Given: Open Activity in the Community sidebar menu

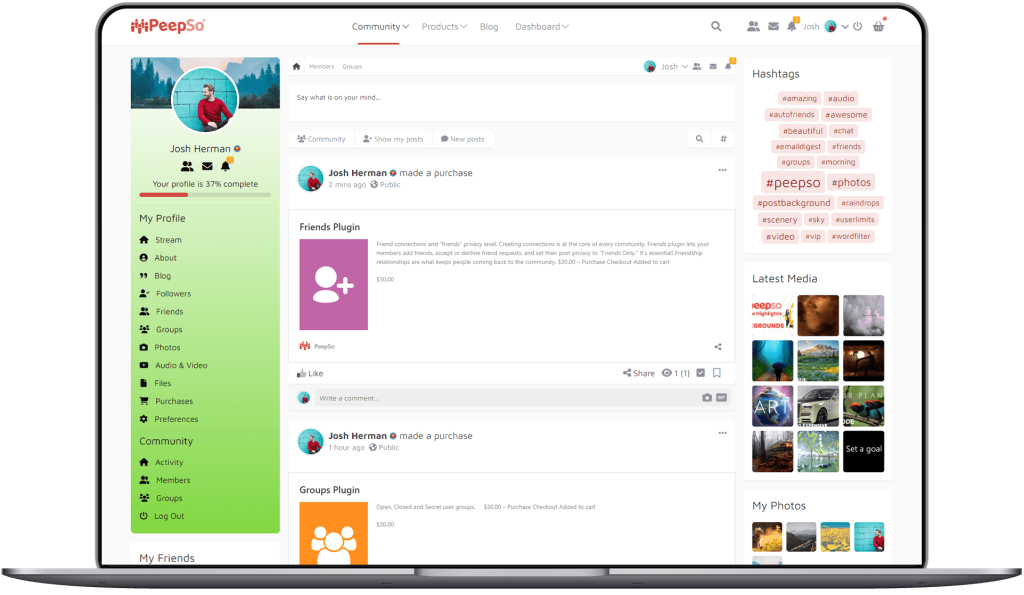Looking at the screenshot, I should click(161, 462).
